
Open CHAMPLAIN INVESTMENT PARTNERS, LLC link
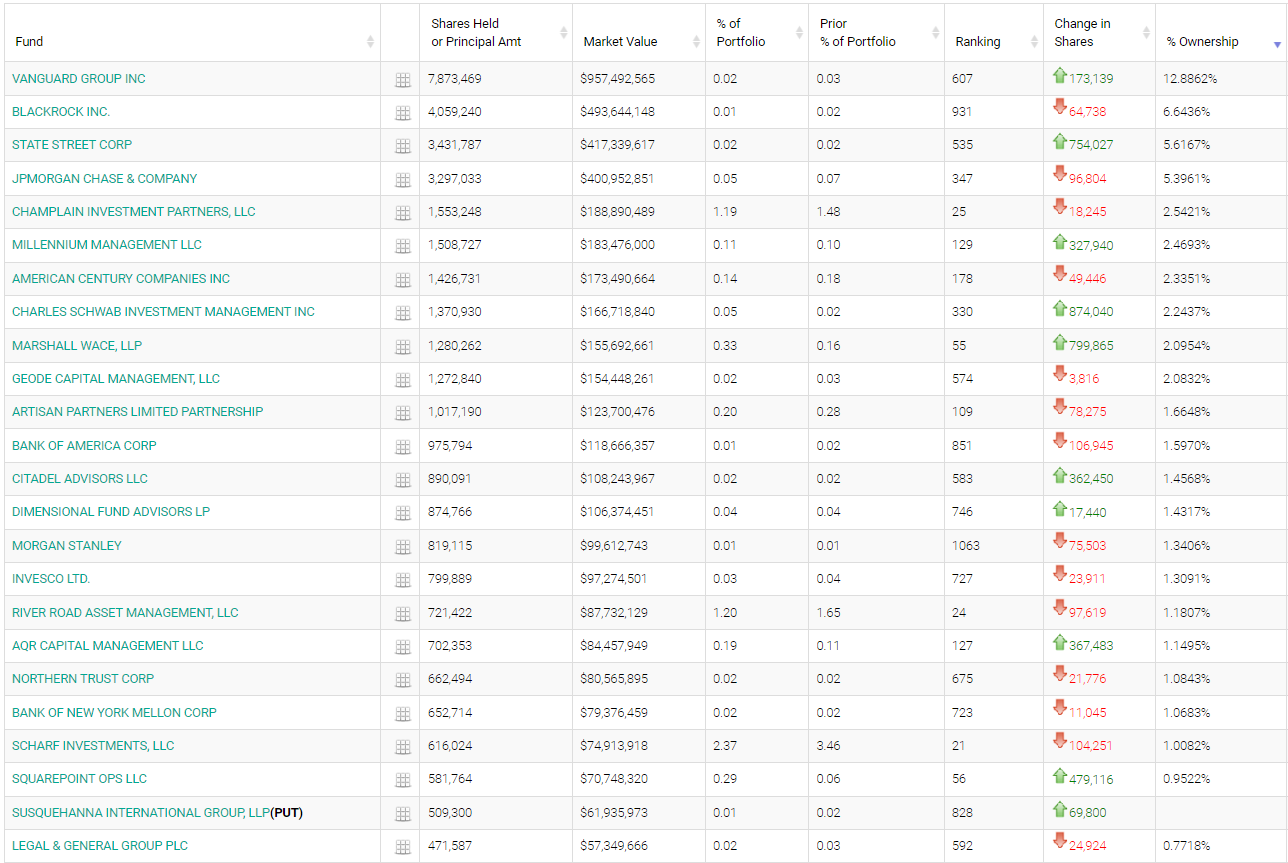(x=134, y=212)
